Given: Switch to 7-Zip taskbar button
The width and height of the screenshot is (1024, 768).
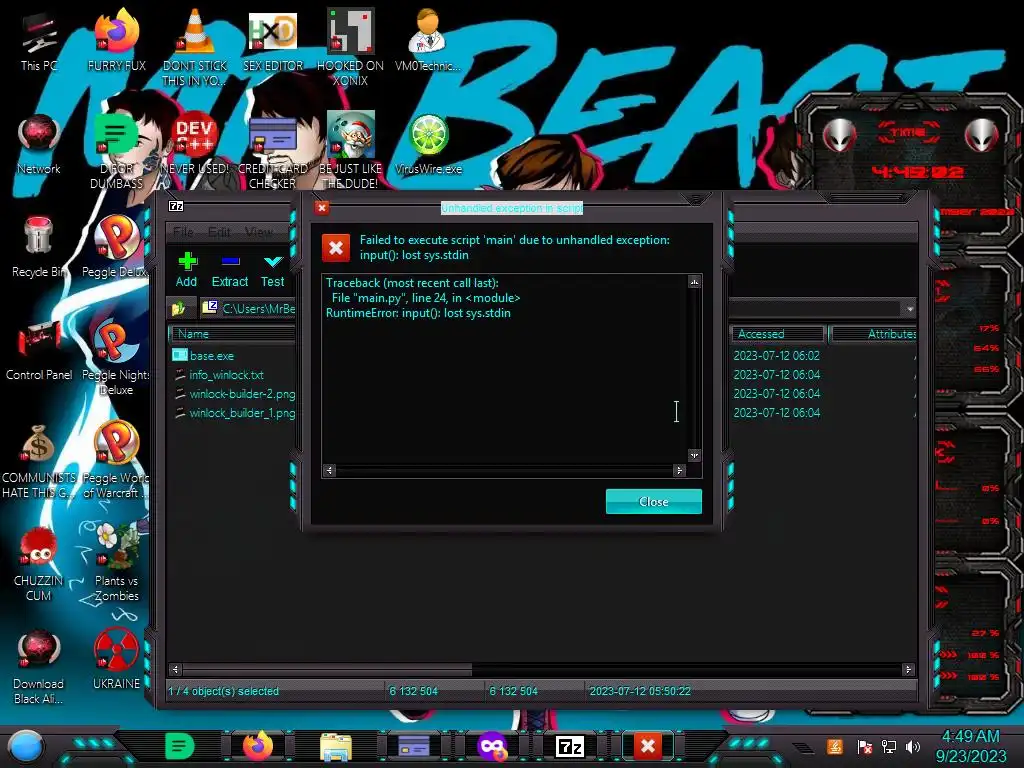Looking at the screenshot, I should (569, 746).
